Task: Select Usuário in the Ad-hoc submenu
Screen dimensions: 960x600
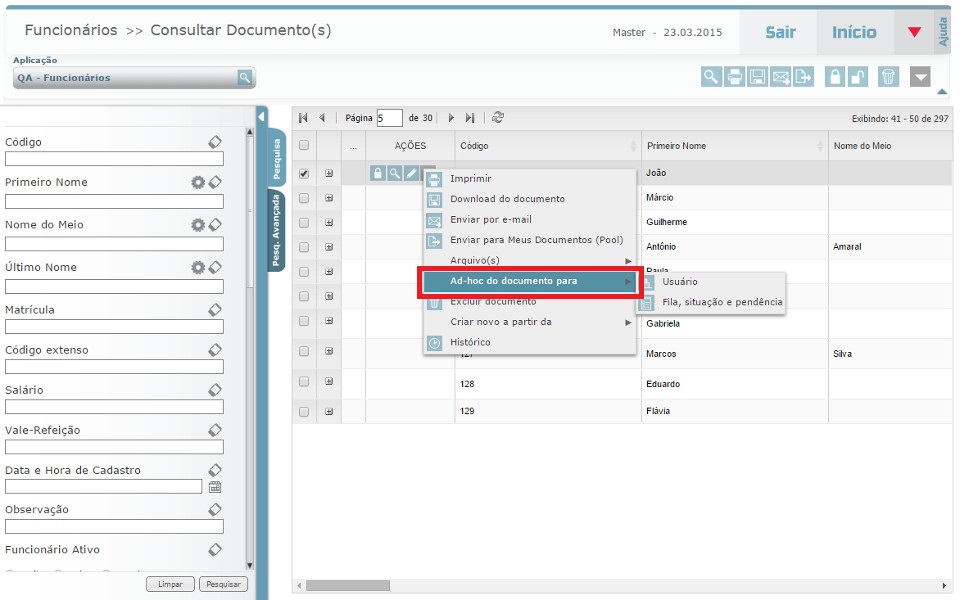Action: (679, 281)
